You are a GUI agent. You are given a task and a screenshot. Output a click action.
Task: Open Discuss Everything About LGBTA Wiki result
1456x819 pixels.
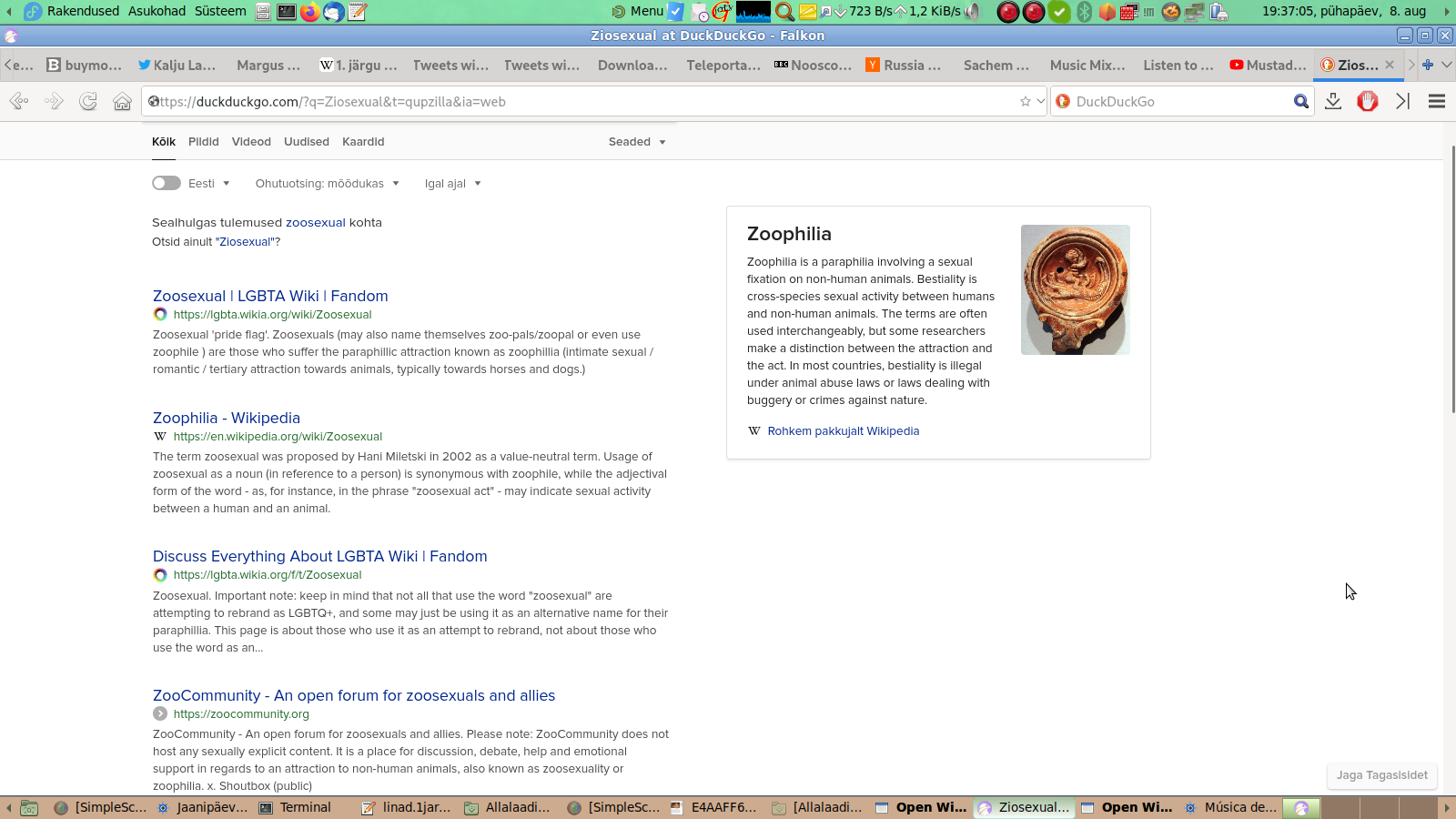pos(320,556)
